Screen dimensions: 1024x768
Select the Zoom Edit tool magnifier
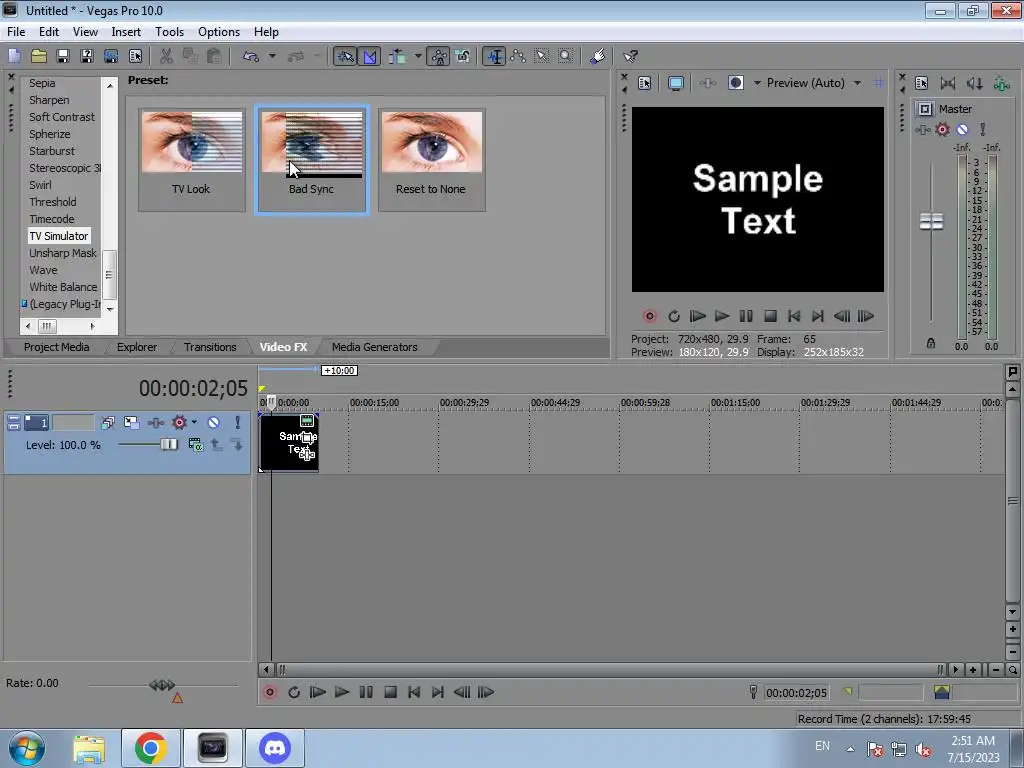click(566, 57)
